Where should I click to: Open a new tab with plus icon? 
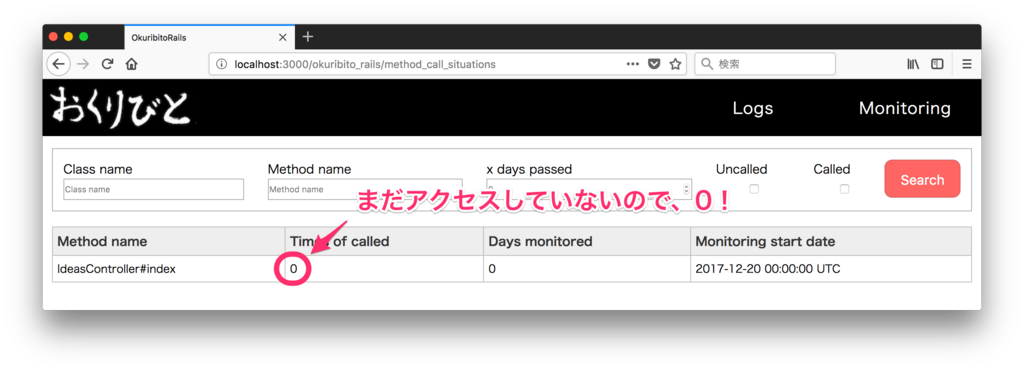pyautogui.click(x=308, y=37)
